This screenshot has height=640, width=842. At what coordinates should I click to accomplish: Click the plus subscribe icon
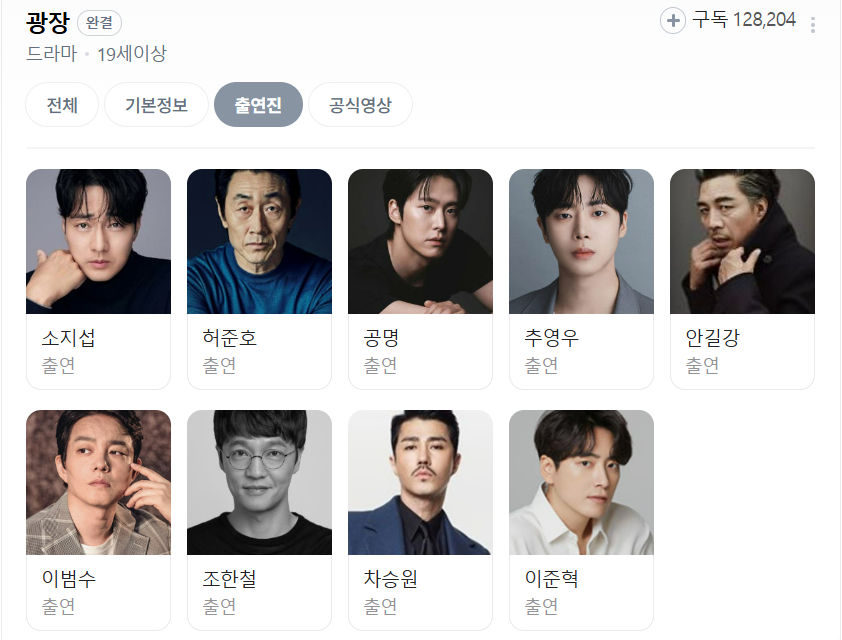tap(672, 21)
